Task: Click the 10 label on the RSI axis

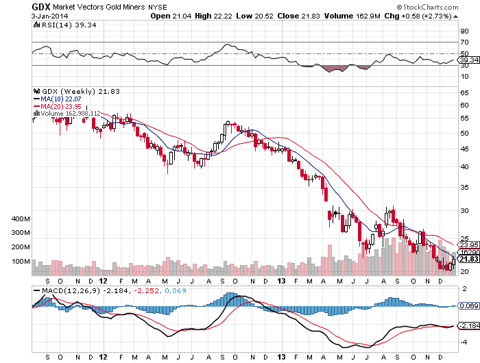Action: (465, 76)
